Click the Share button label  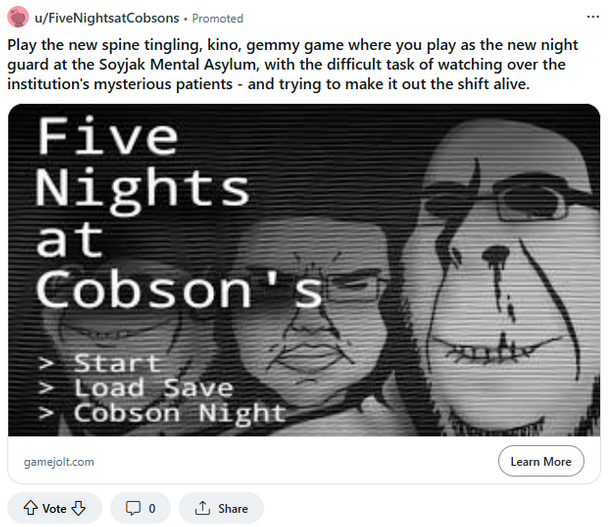pyautogui.click(x=233, y=508)
